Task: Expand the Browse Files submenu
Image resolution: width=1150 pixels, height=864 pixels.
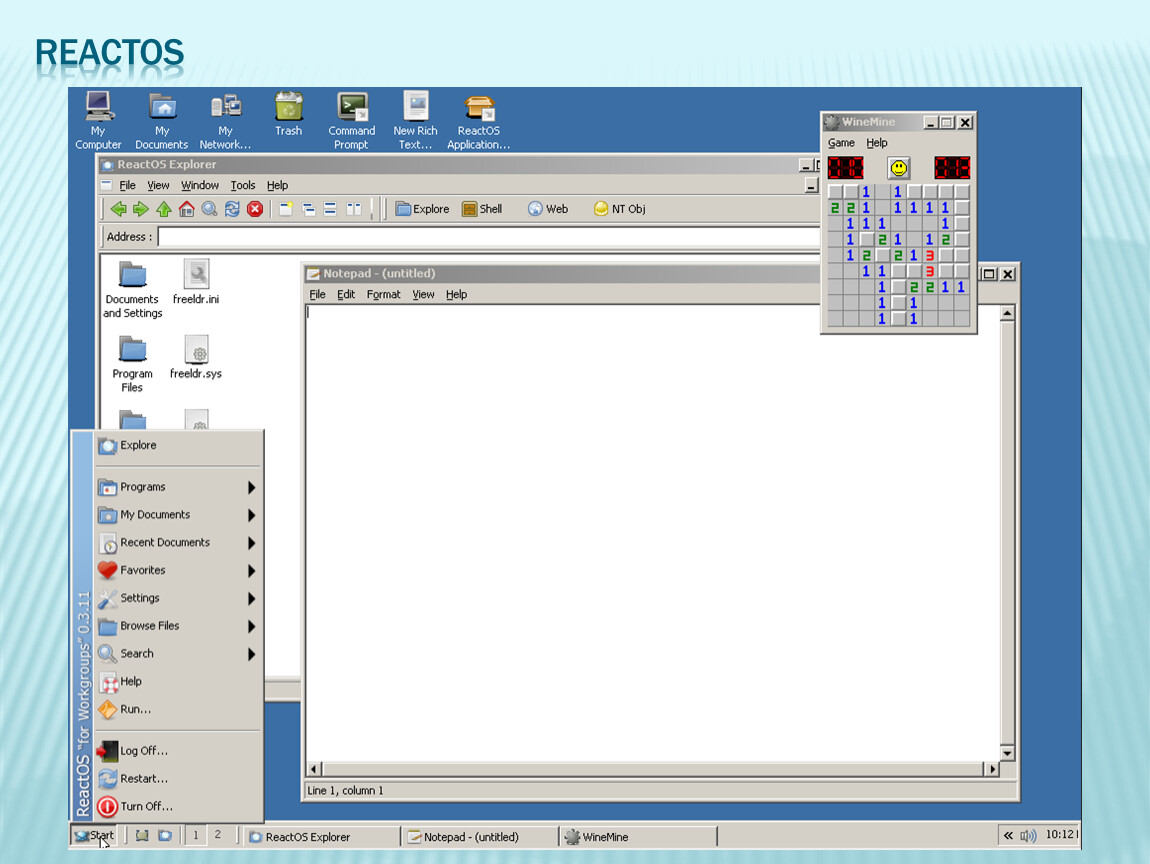Action: (x=178, y=626)
